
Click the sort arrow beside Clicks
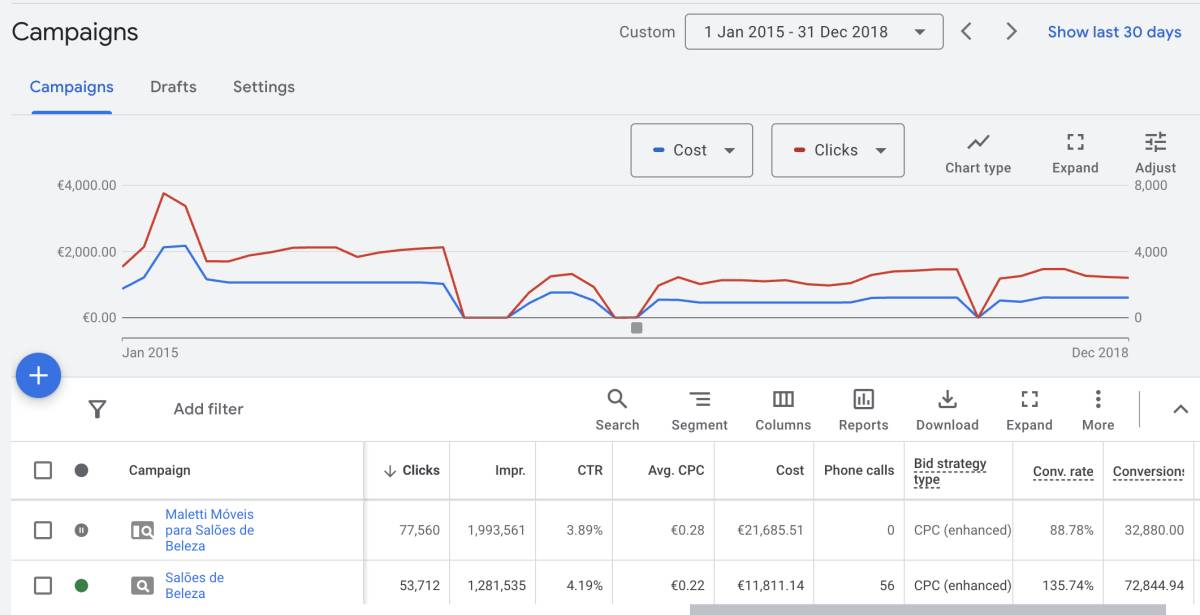(x=390, y=471)
